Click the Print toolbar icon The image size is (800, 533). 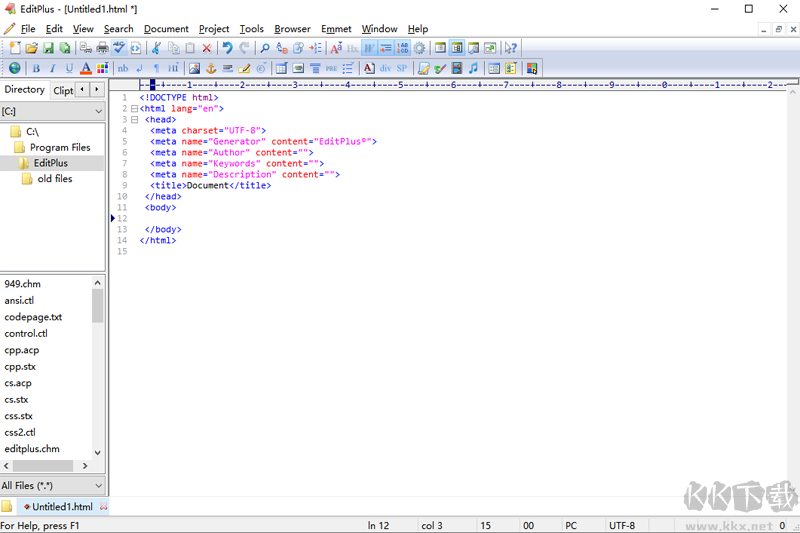[x=103, y=48]
